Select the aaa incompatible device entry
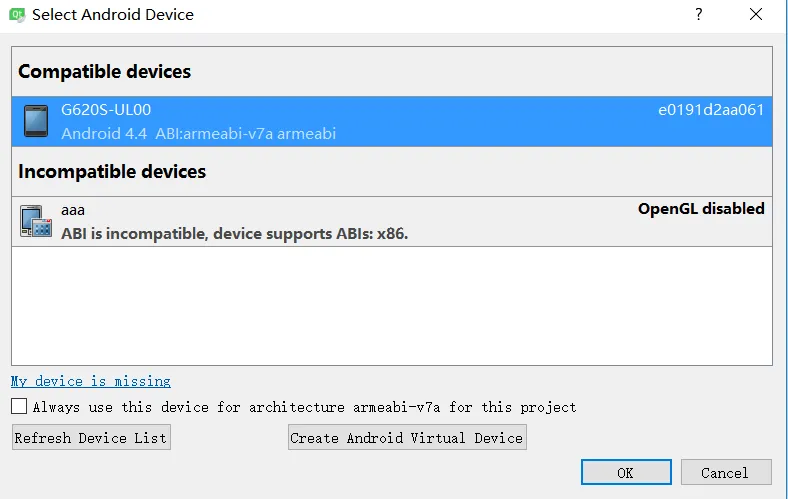 (x=392, y=222)
